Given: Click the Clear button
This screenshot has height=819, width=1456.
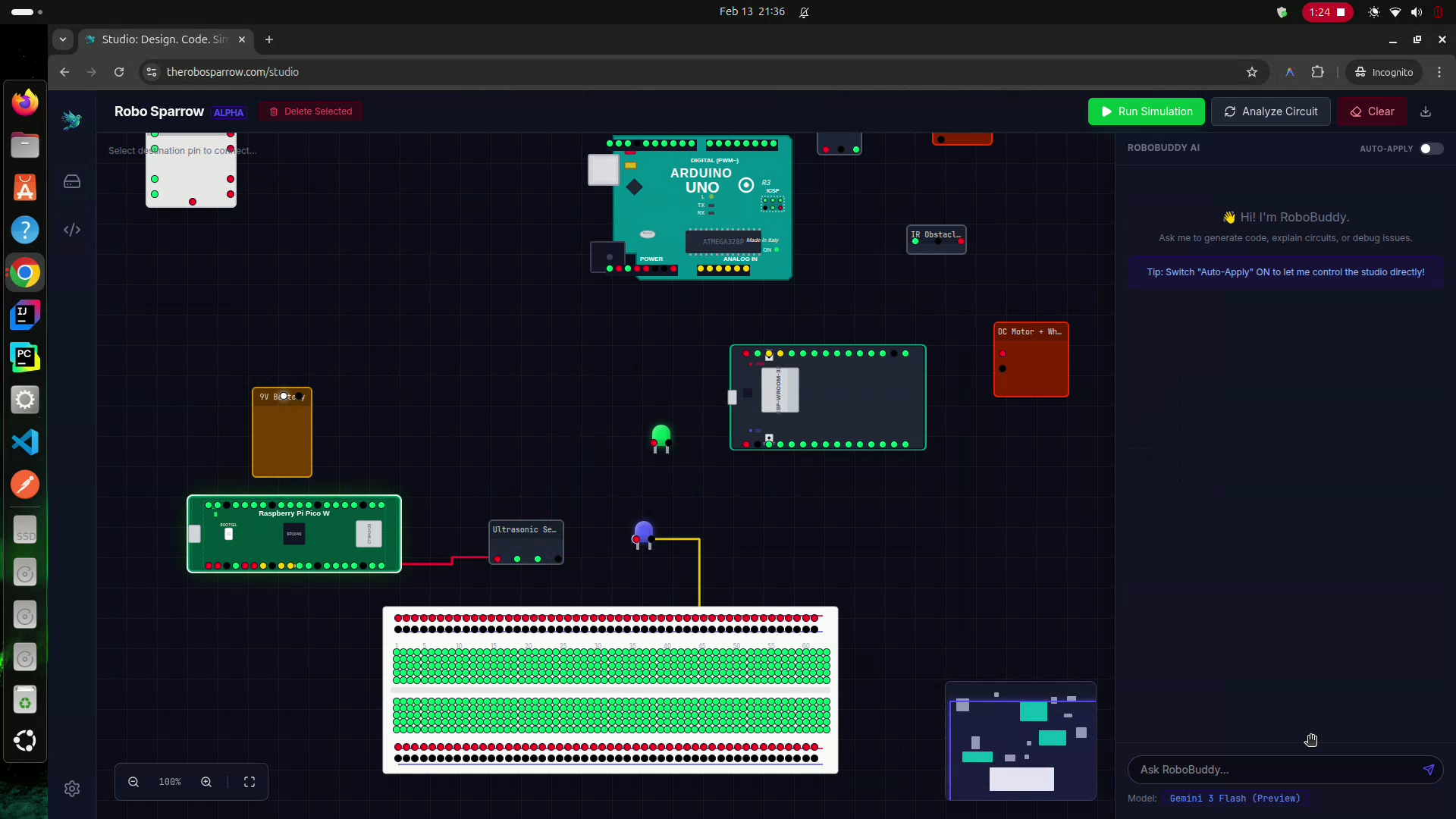Looking at the screenshot, I should (1372, 111).
